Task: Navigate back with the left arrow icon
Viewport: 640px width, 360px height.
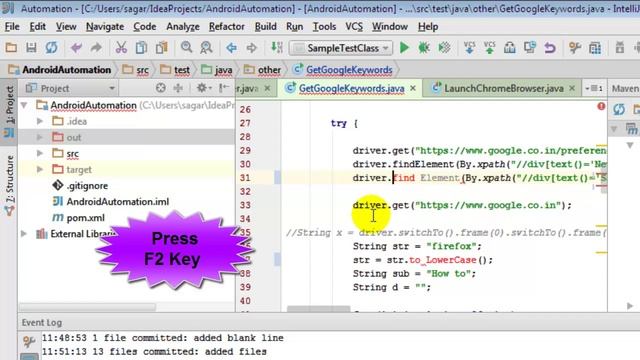Action: (x=231, y=48)
